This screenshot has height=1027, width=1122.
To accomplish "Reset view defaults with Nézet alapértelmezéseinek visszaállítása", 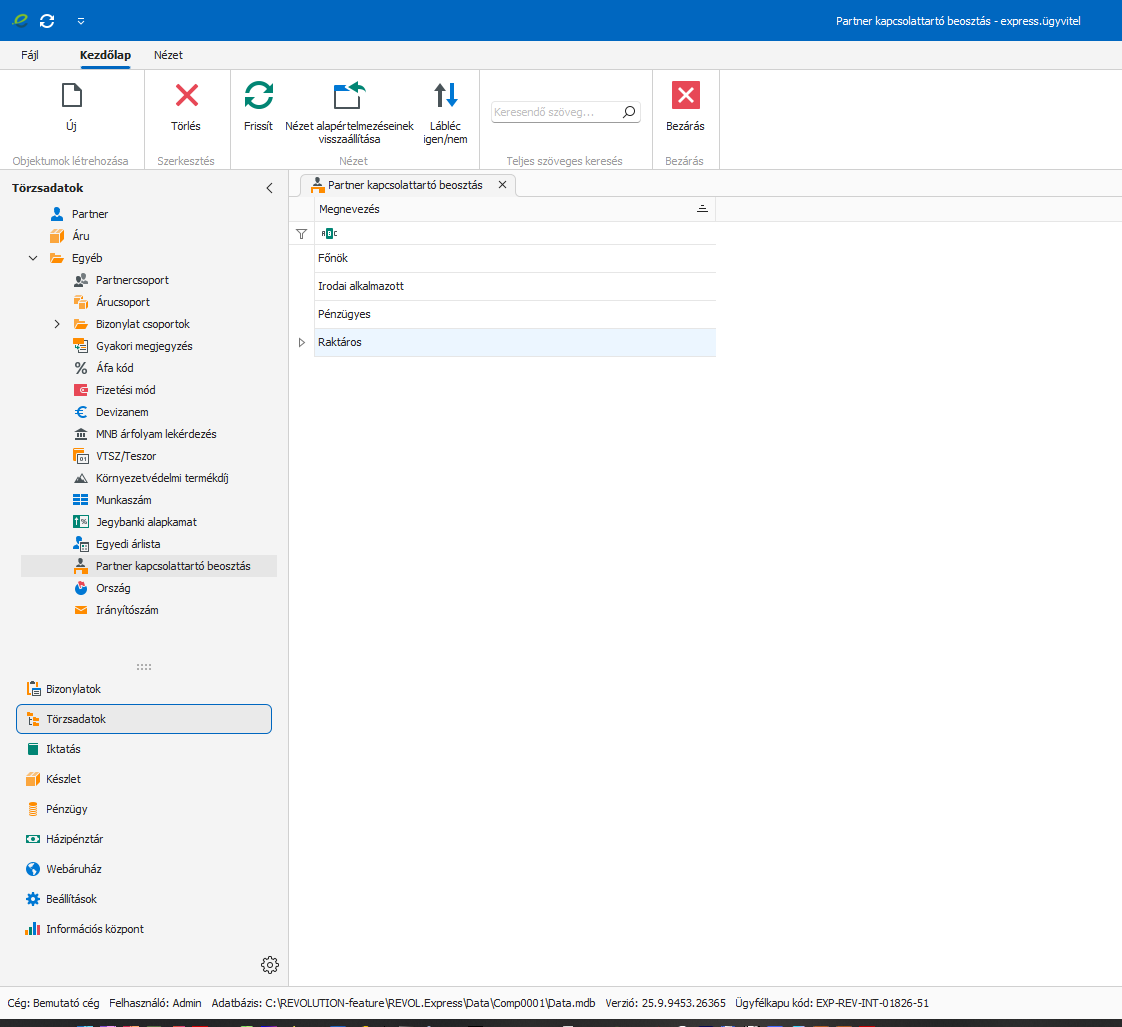I will (349, 96).
